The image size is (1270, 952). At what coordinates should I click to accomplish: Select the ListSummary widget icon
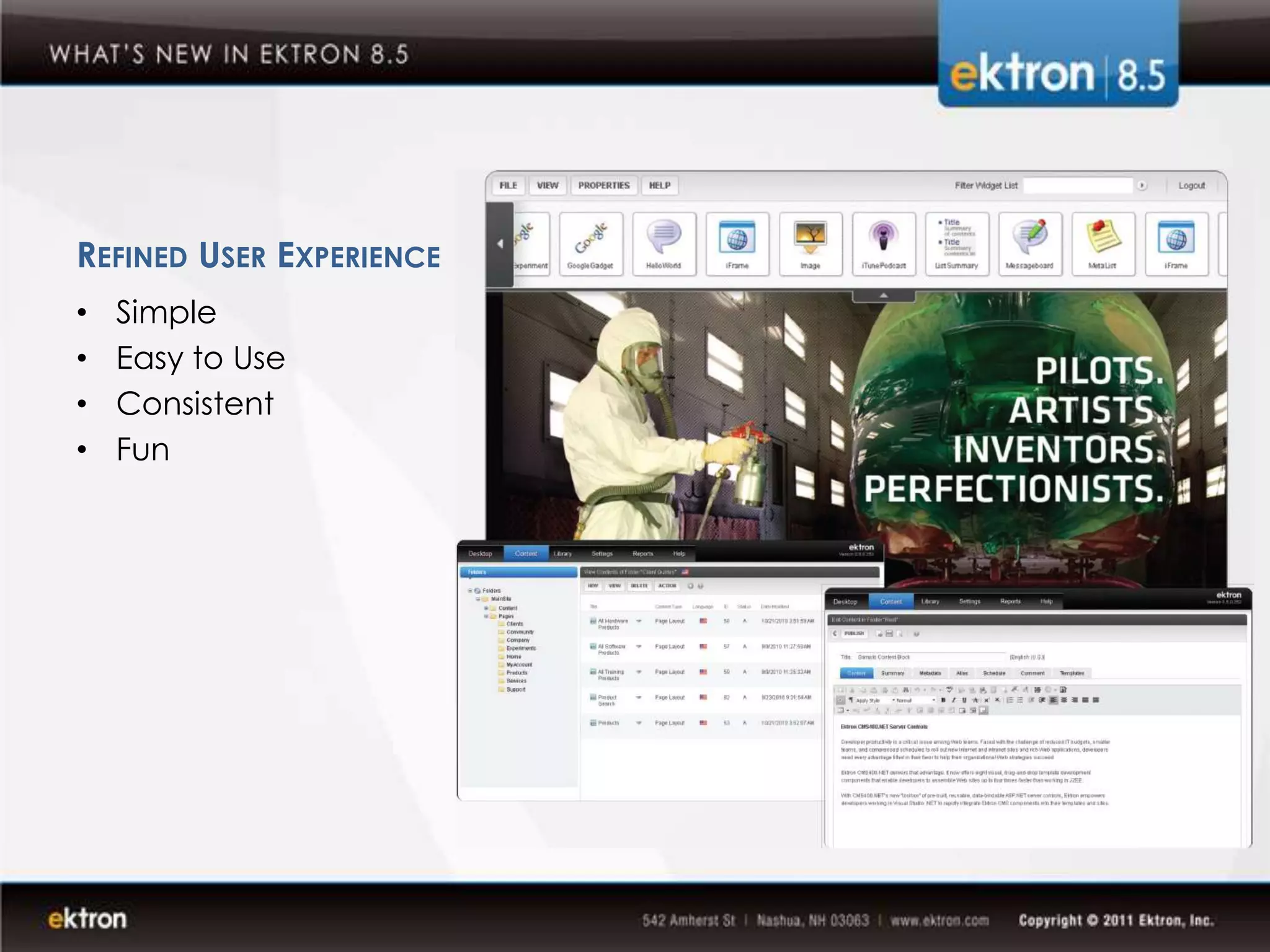pos(956,244)
